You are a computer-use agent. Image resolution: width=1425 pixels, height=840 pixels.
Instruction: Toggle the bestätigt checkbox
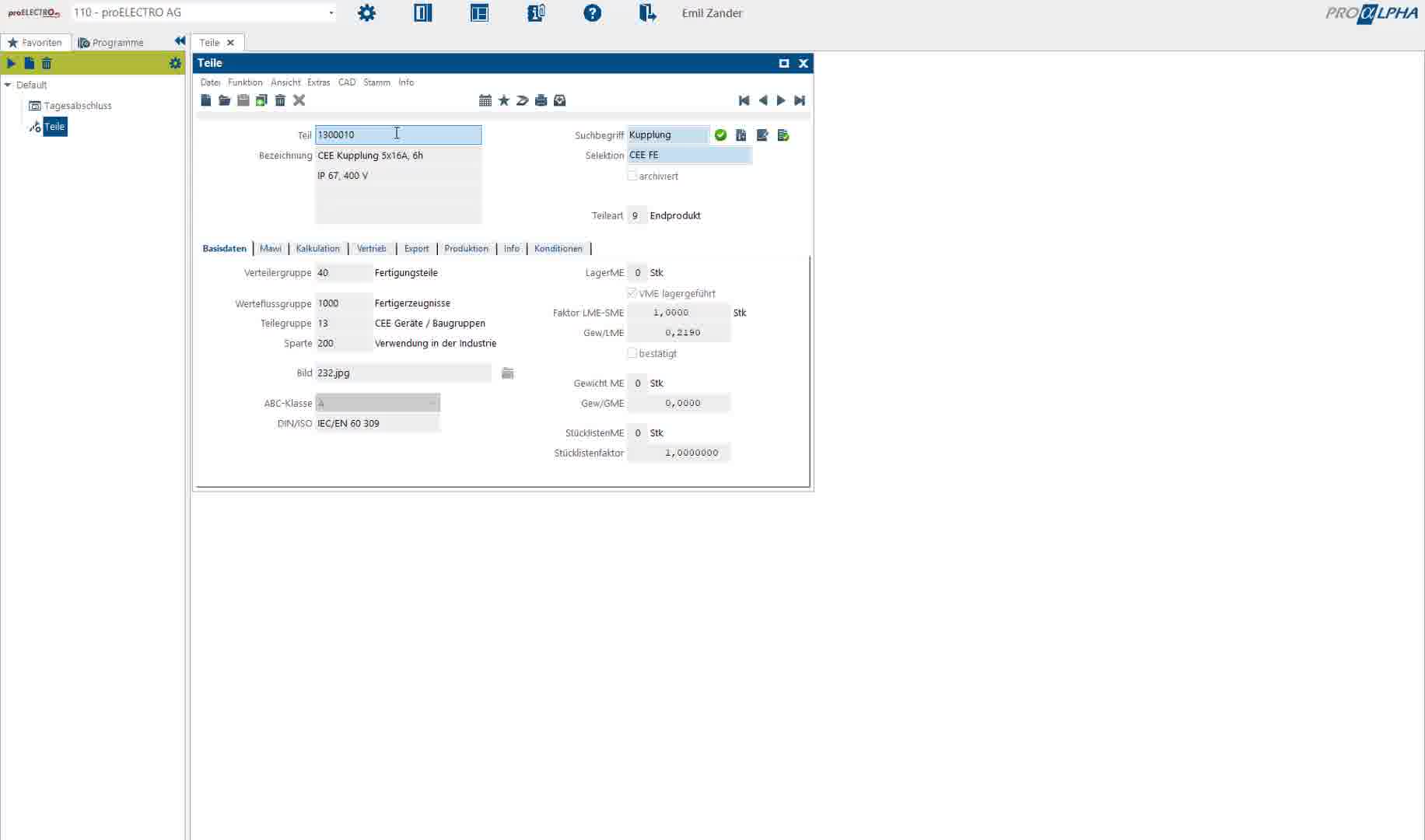(632, 353)
